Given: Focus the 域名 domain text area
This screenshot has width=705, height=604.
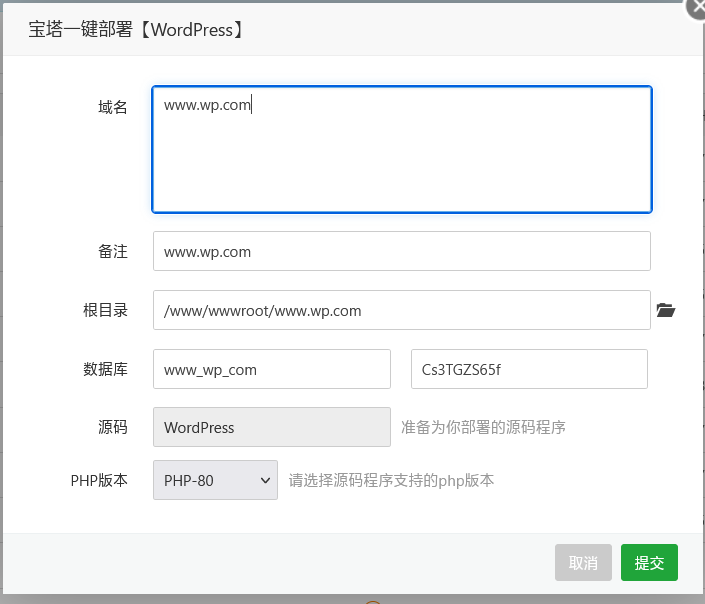Looking at the screenshot, I should coord(402,149).
